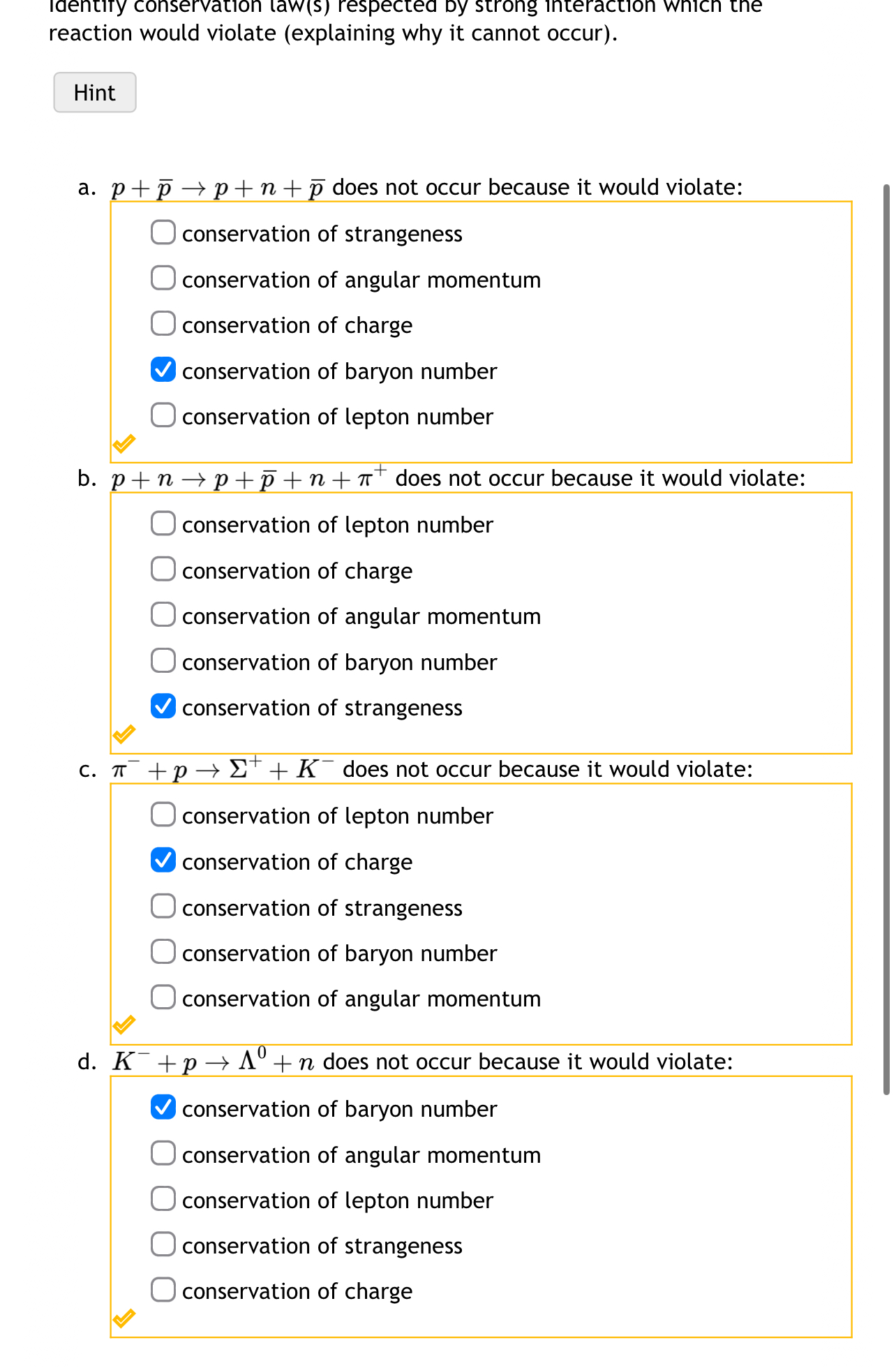Check conservation of baryon number in part b
The height and width of the screenshot is (1368, 896).
pyautogui.click(x=163, y=660)
